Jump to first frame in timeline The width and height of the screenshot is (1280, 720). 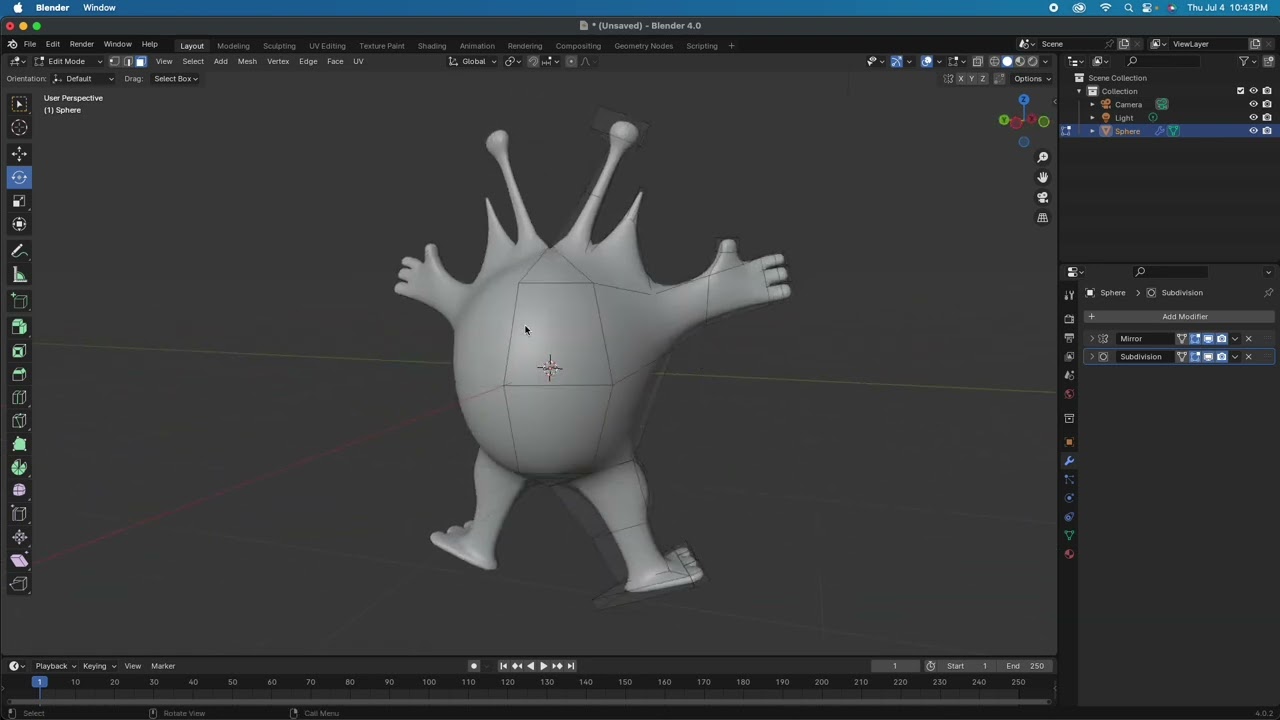click(x=503, y=666)
